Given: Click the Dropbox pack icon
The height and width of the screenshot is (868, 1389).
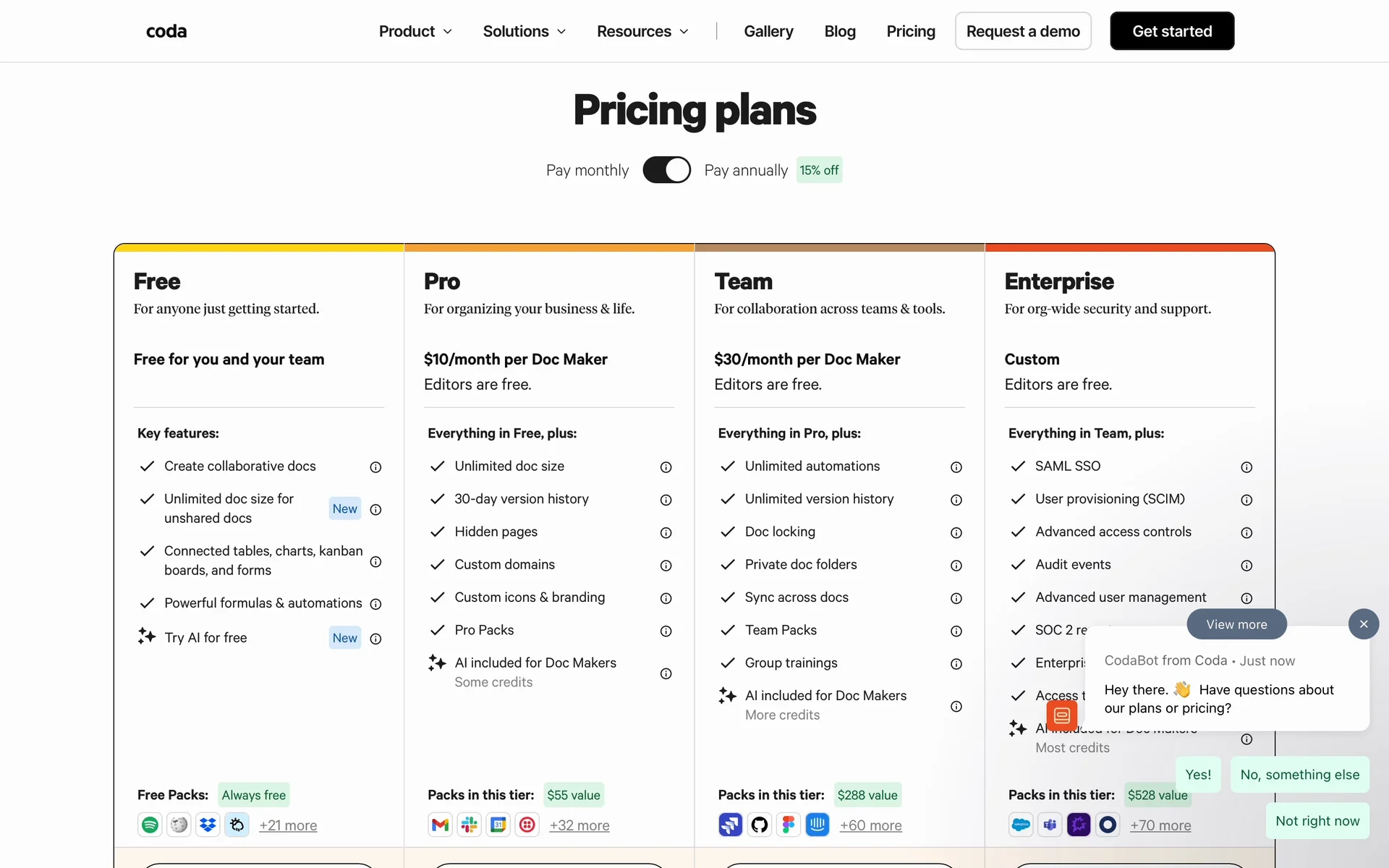Looking at the screenshot, I should tap(208, 825).
